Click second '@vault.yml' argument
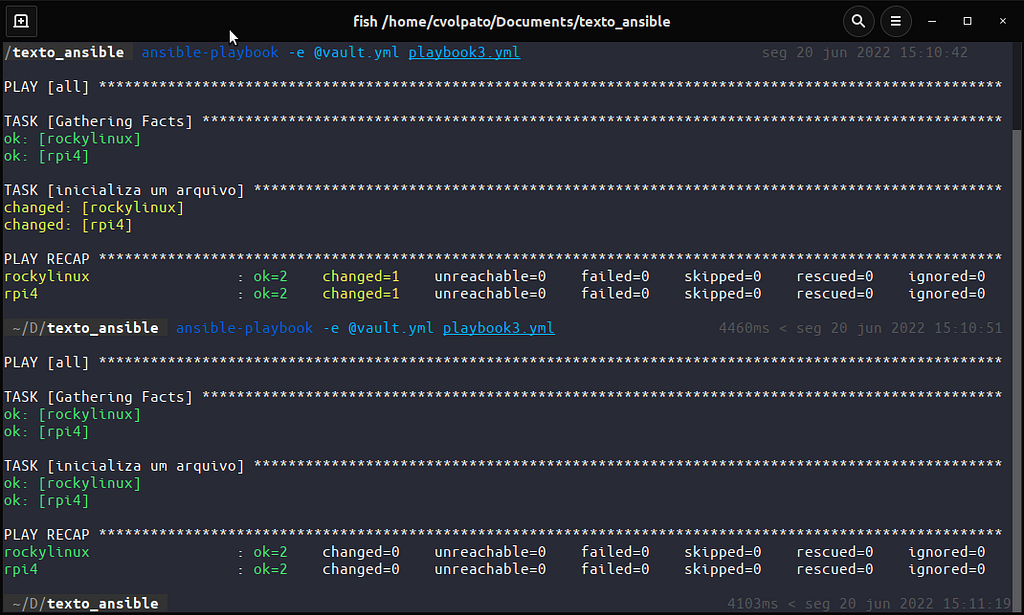Viewport: 1024px width, 615px height. 391,328
